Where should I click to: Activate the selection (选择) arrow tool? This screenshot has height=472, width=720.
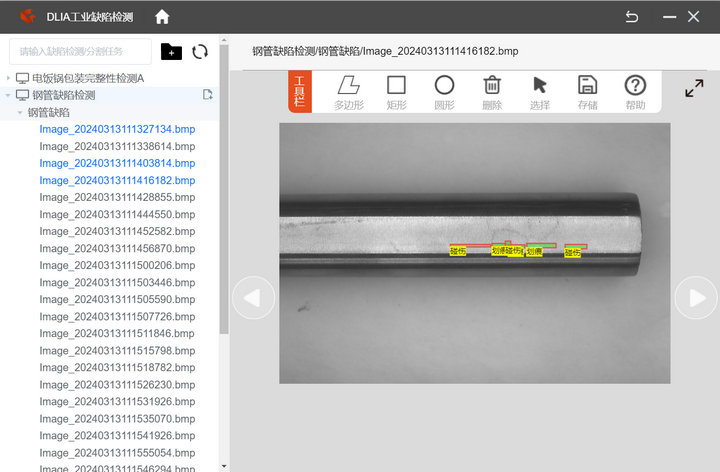[x=540, y=92]
